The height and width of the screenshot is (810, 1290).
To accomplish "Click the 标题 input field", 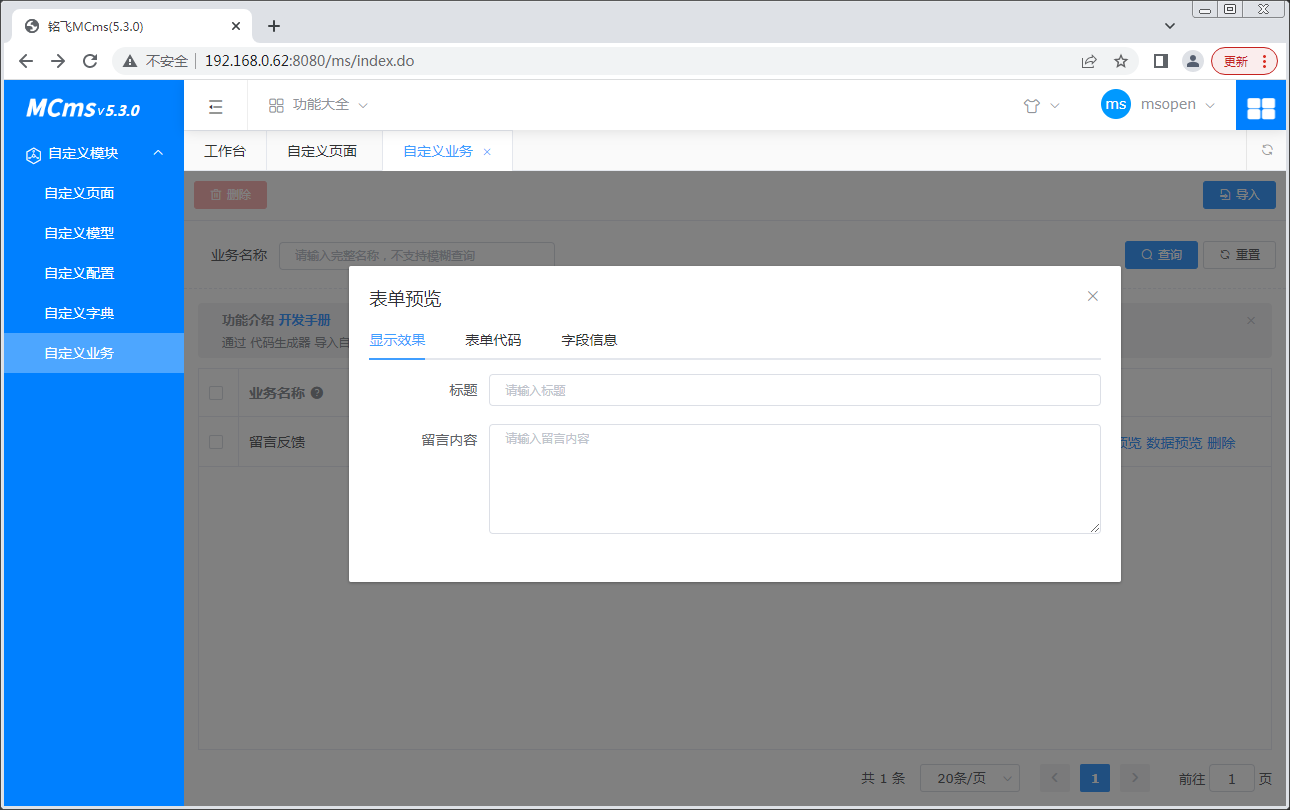I will click(794, 390).
